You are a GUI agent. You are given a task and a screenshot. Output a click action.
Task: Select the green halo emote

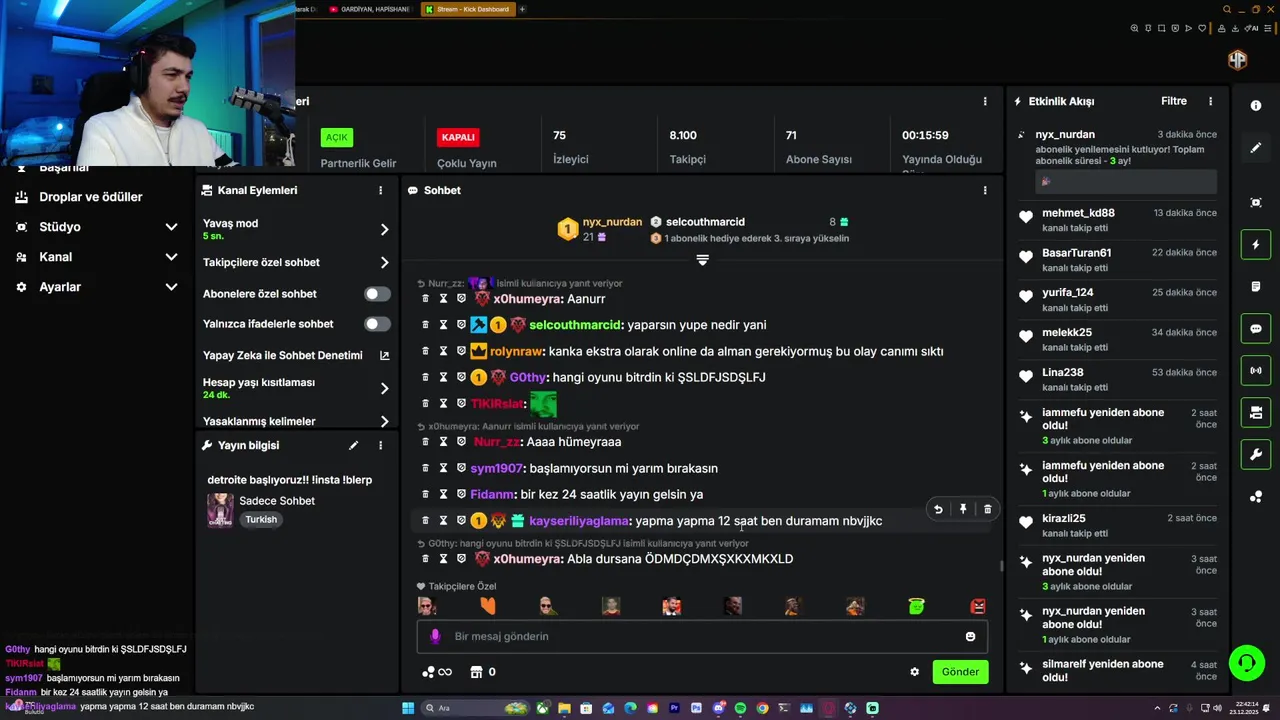point(916,605)
